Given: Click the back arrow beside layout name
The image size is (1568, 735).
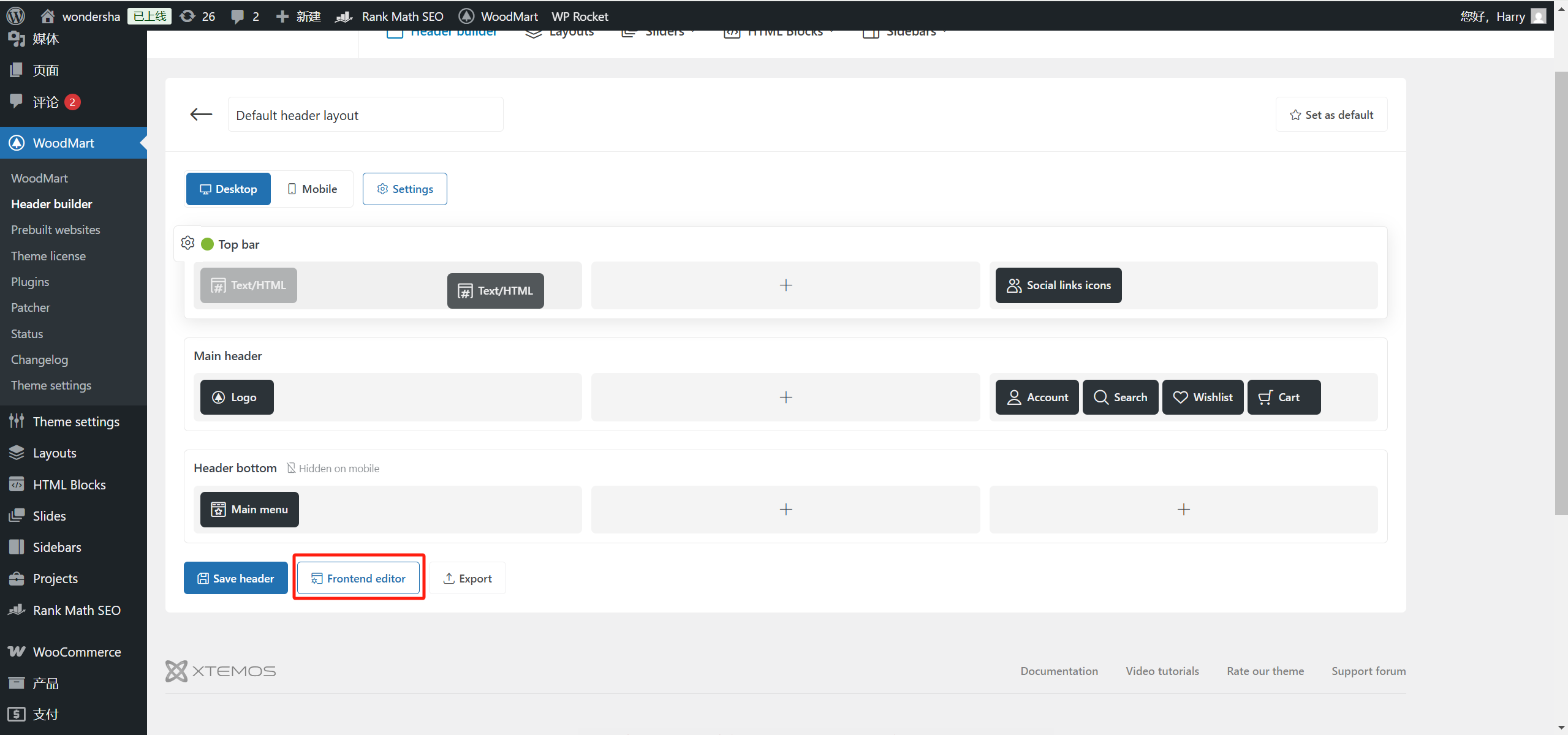Looking at the screenshot, I should coord(200,115).
